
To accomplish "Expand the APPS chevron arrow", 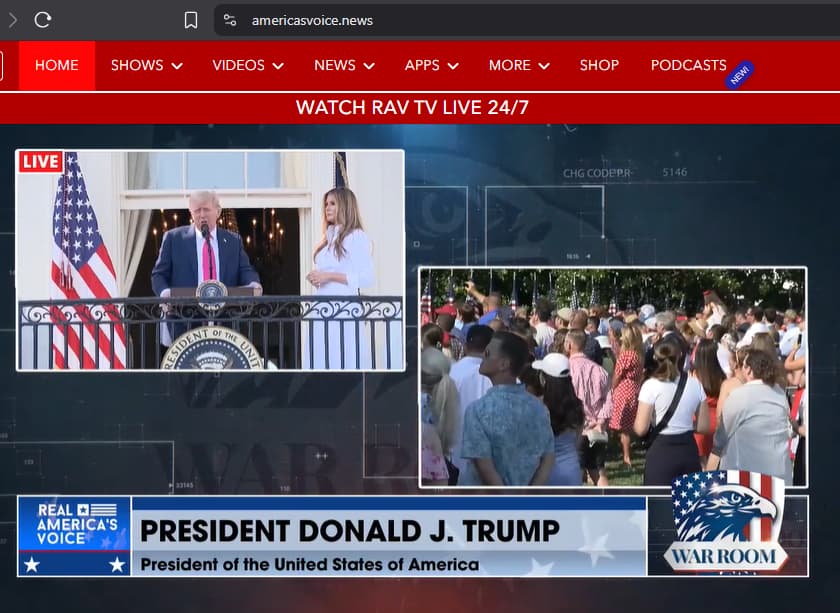I will (x=453, y=66).
